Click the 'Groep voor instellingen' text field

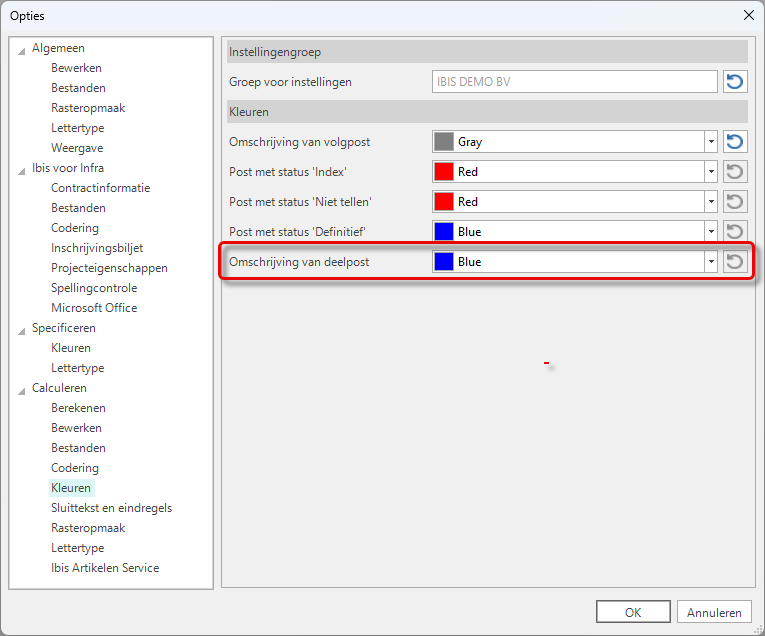pyautogui.click(x=574, y=82)
